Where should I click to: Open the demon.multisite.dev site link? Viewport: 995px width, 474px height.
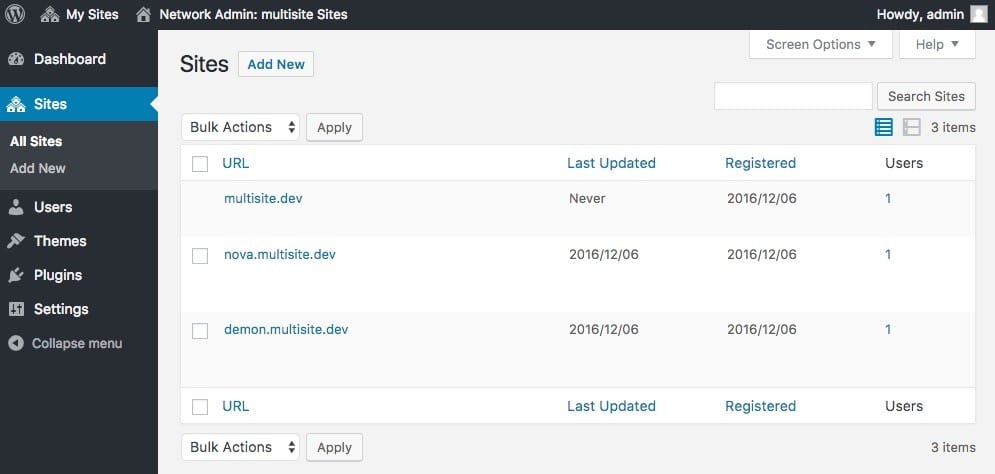[286, 329]
